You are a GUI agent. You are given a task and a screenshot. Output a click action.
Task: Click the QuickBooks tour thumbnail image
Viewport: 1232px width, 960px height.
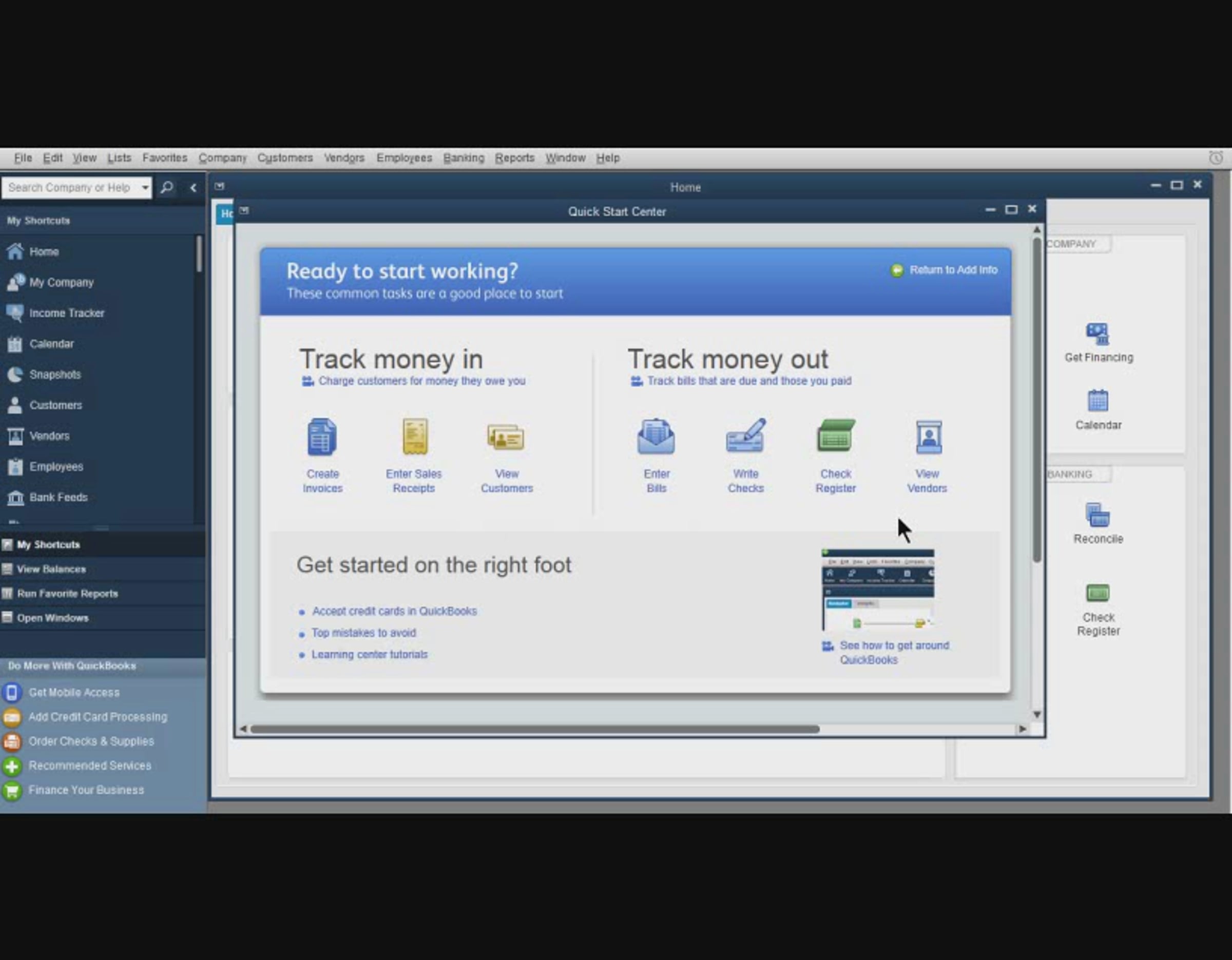877,589
